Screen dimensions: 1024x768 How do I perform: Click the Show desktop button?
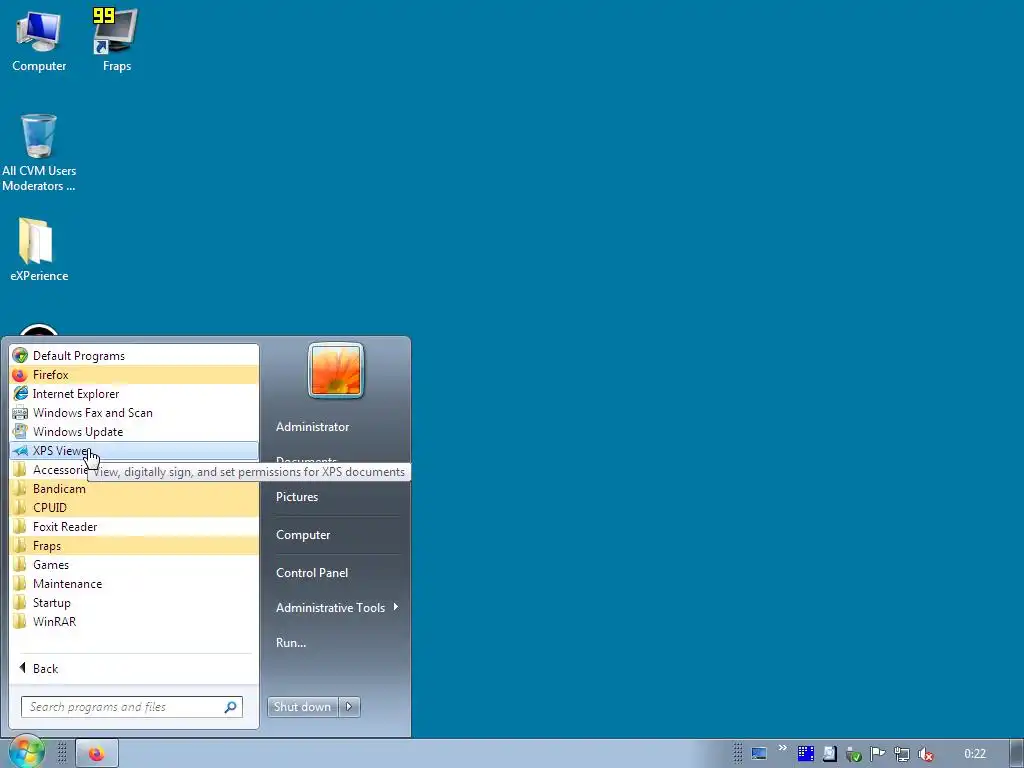1017,754
